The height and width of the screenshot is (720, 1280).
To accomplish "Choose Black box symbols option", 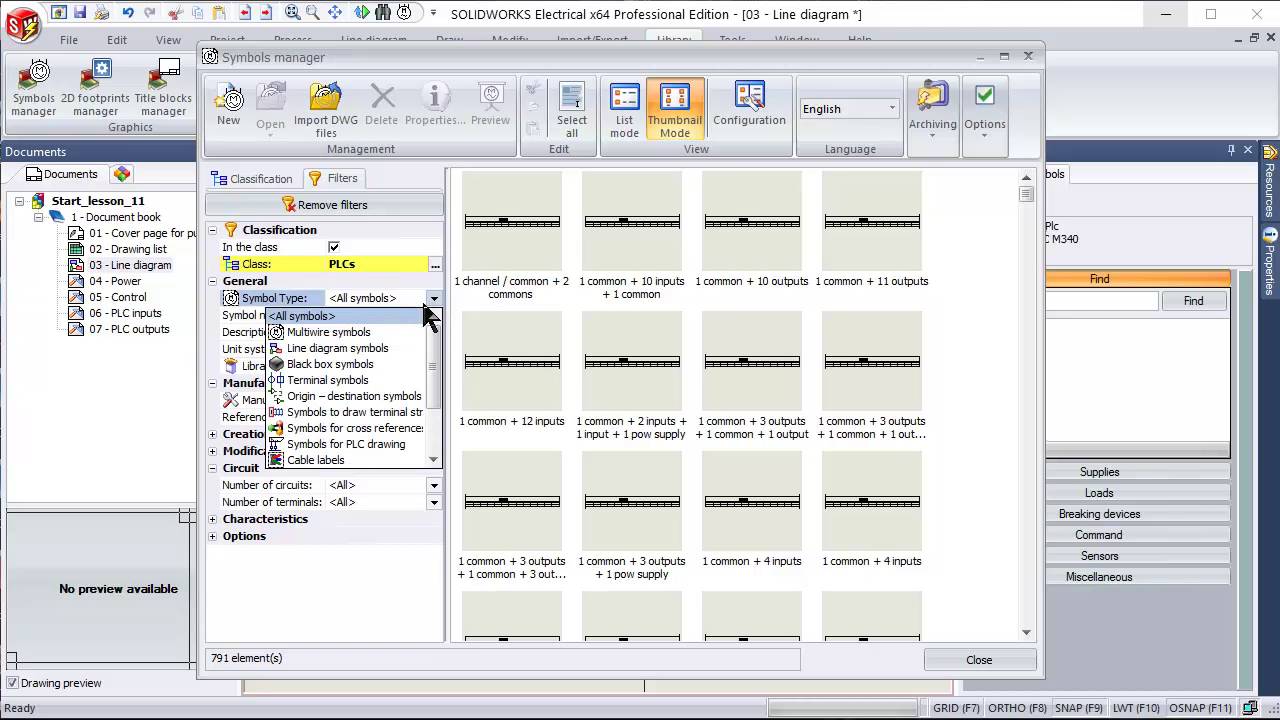I will [330, 364].
